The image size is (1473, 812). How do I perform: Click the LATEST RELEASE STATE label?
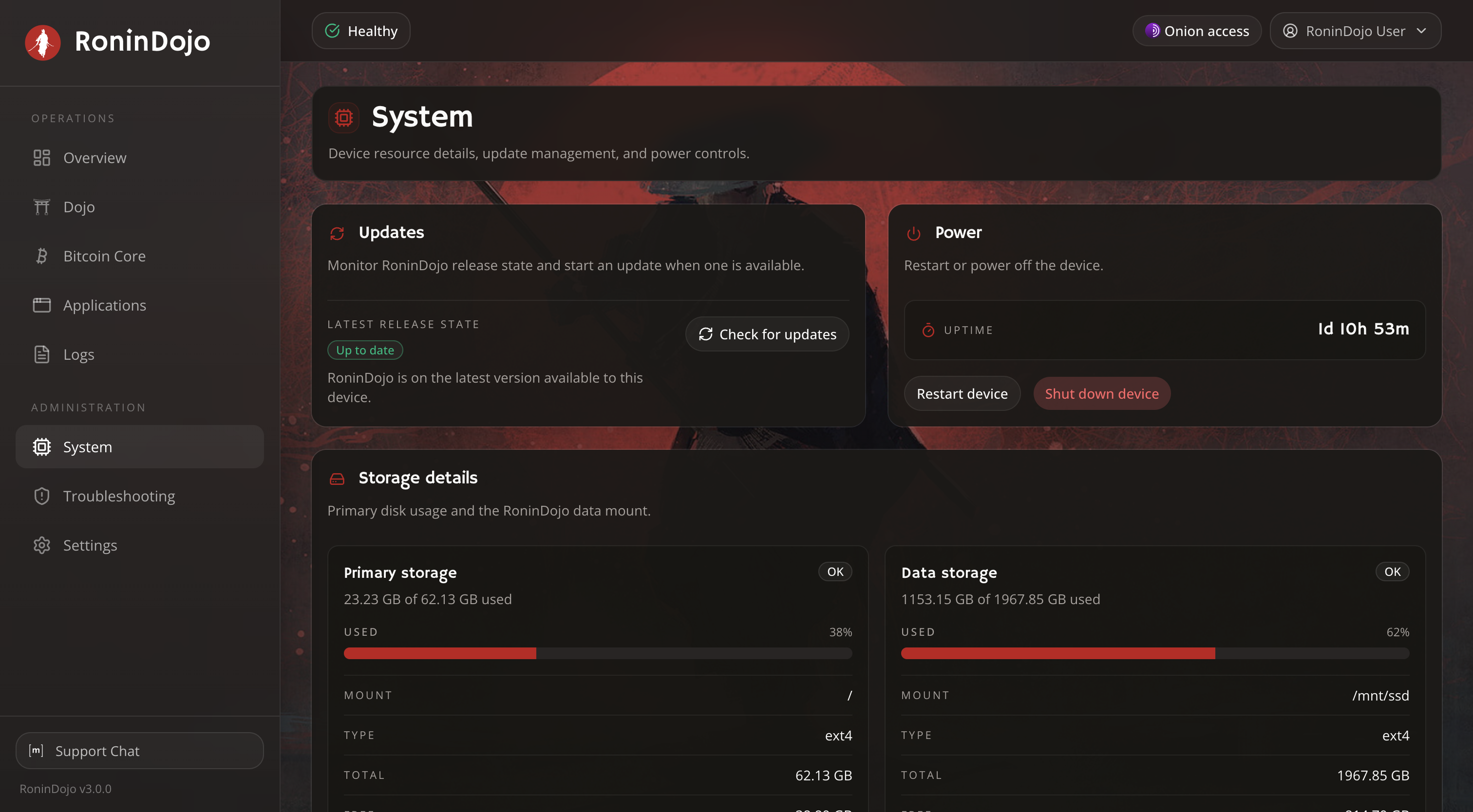point(403,325)
